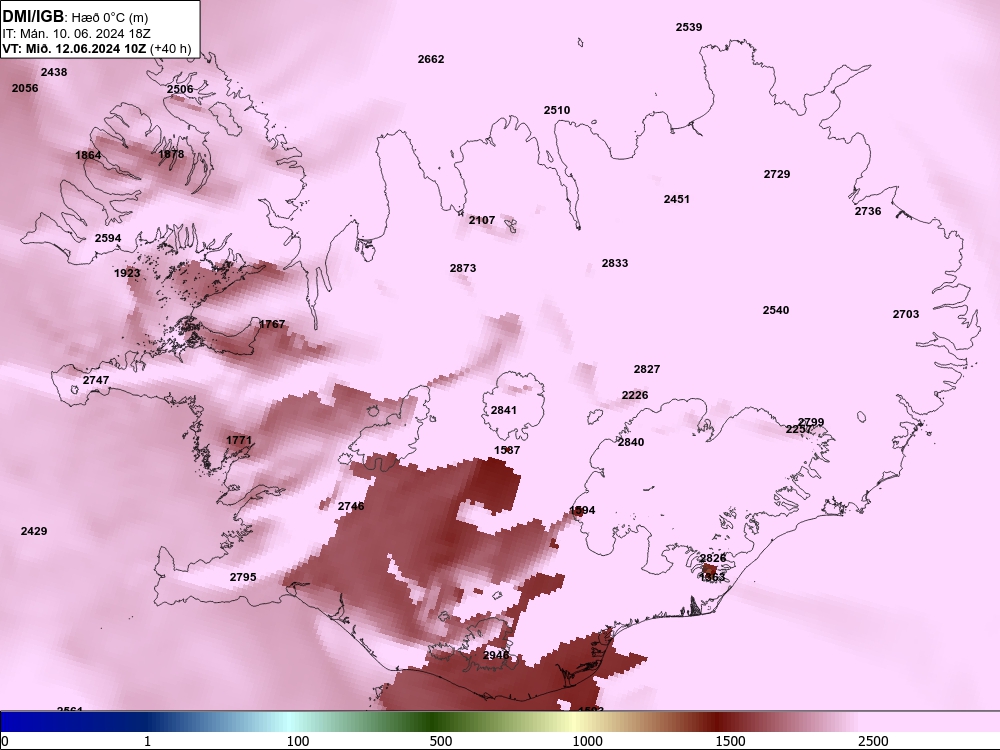The height and width of the screenshot is (750, 1000).
Task: Click the 2946 label on the south coast
Action: pos(496,655)
